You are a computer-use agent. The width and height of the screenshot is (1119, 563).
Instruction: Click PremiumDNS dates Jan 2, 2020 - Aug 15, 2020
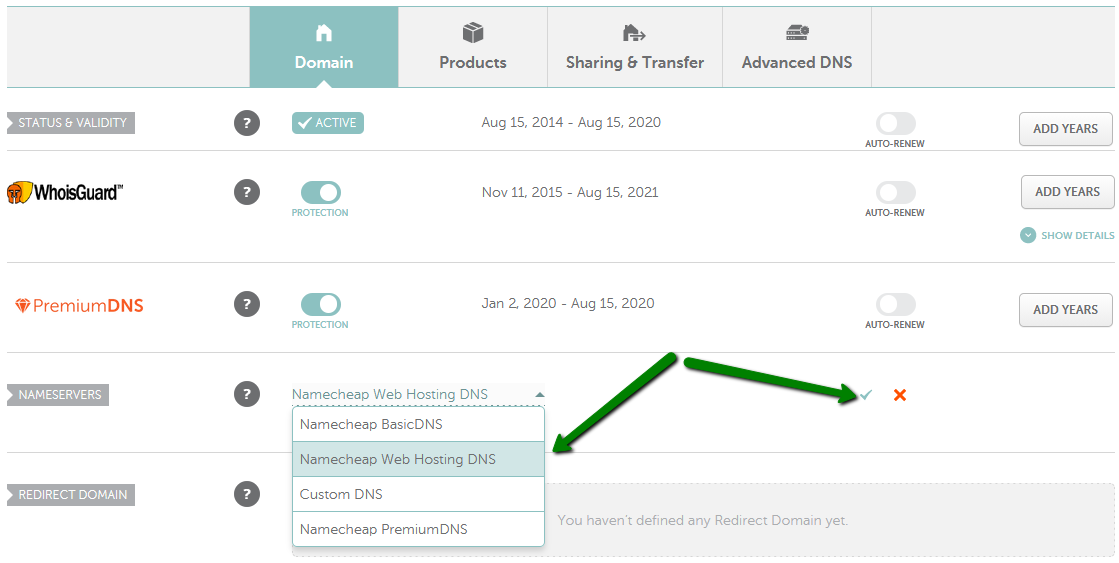click(567, 304)
